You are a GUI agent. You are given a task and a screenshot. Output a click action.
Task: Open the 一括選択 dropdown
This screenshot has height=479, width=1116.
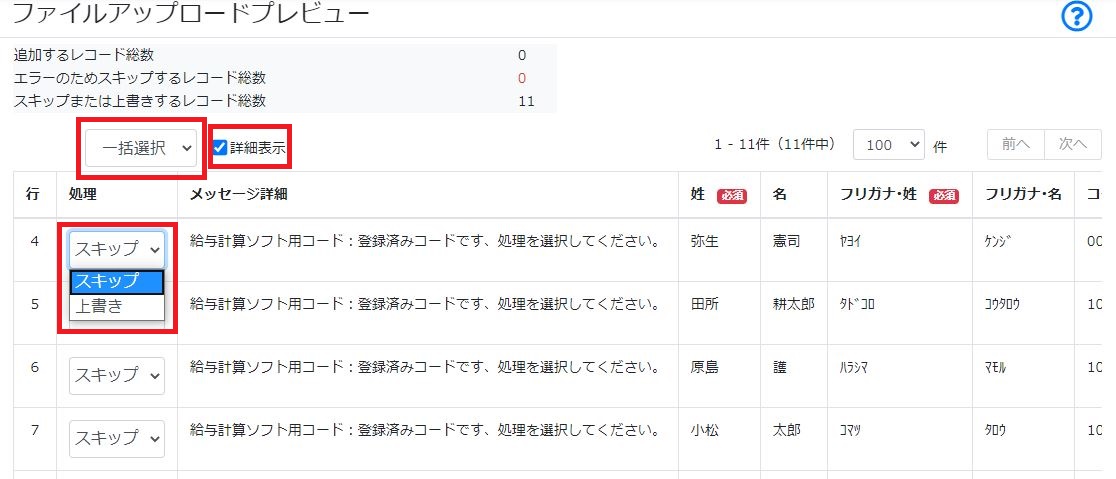click(141, 147)
